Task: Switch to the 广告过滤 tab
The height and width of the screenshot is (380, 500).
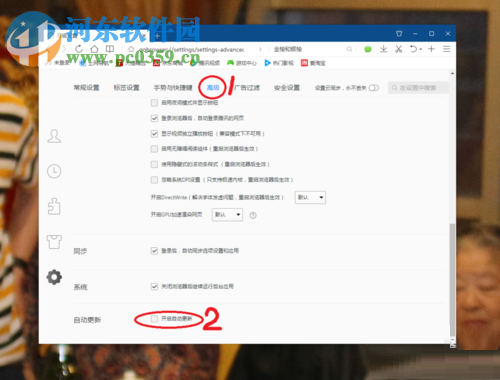Action: [247, 88]
